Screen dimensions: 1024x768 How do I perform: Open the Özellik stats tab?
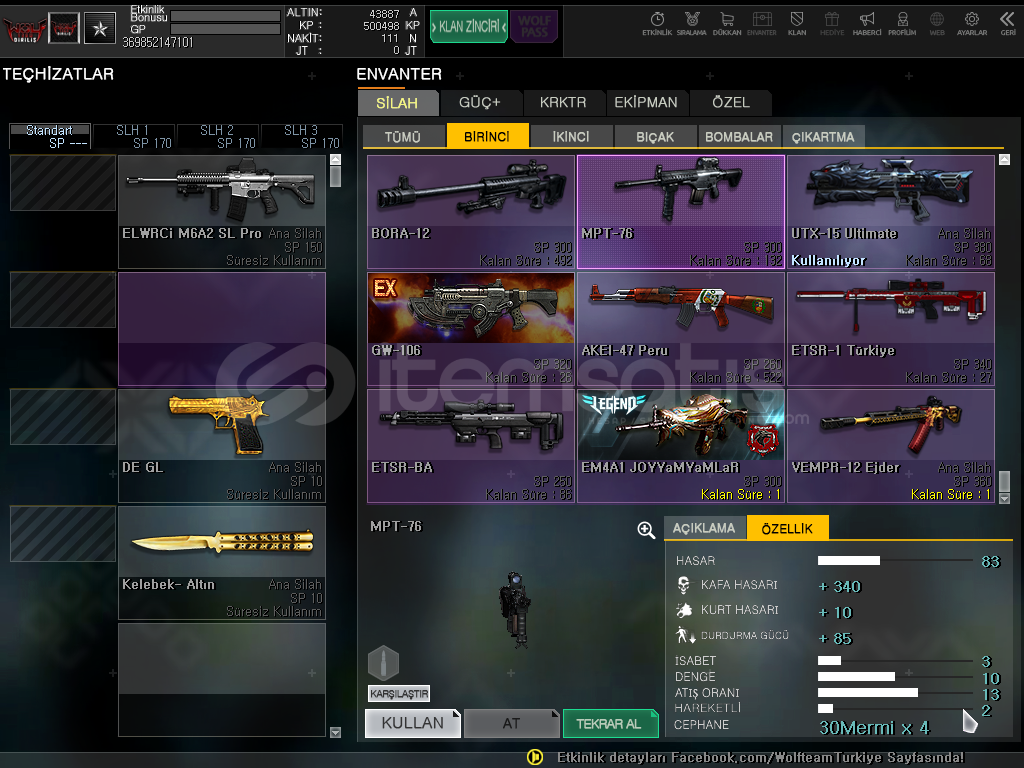(x=788, y=528)
